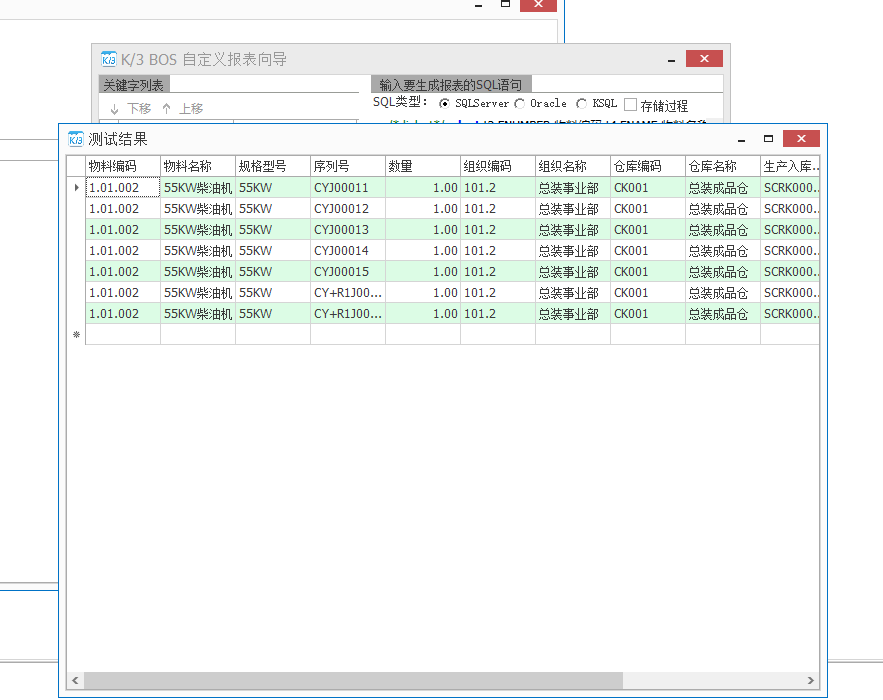
Task: Click the 数量 column header
Action: [x=422, y=166]
